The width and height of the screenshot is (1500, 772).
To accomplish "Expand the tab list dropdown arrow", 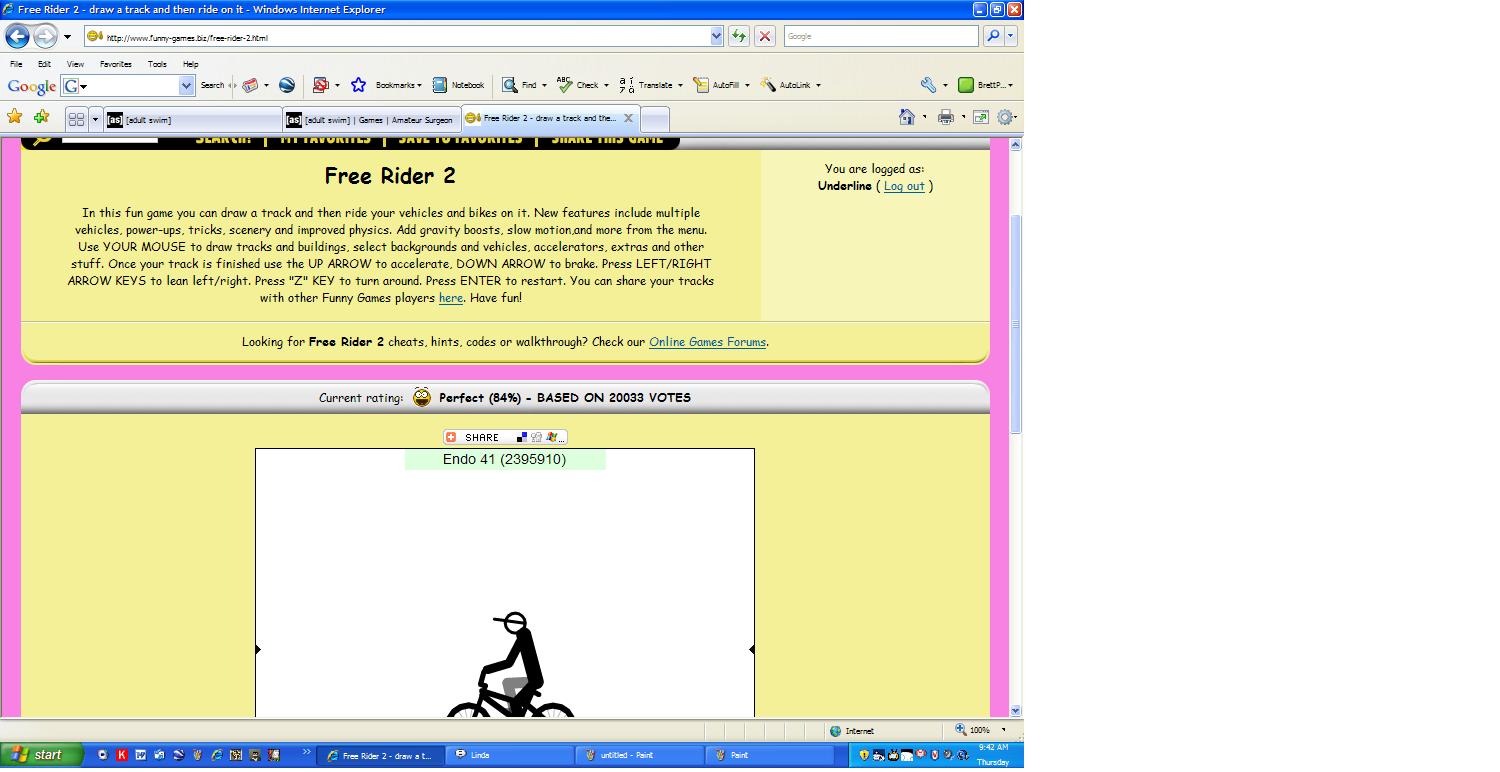I will (95, 119).
